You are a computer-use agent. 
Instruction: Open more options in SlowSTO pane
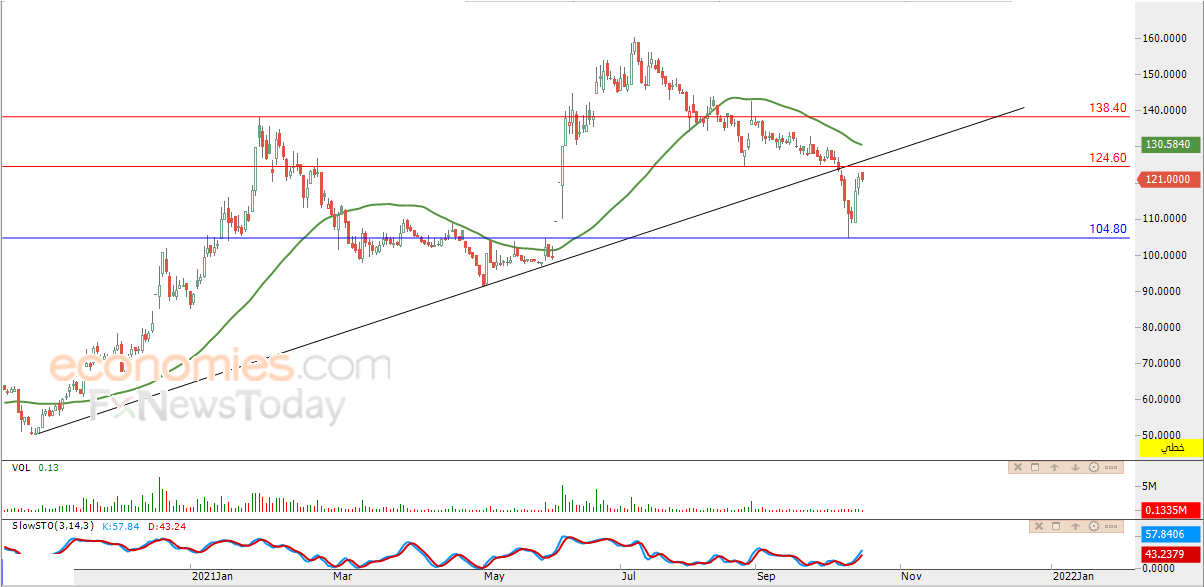(x=1111, y=526)
